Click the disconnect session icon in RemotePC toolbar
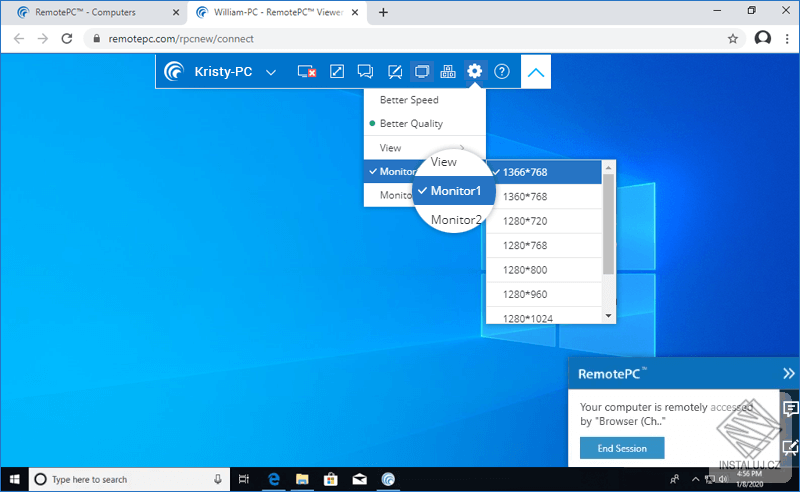This screenshot has height=492, width=800. point(307,72)
